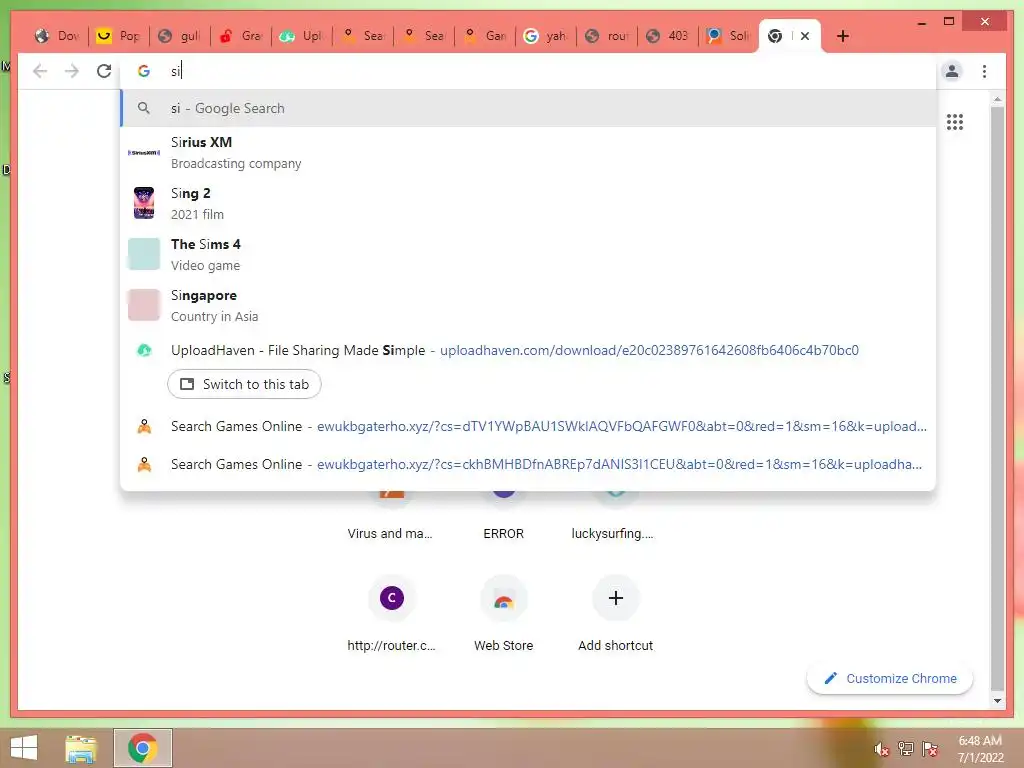The width and height of the screenshot is (1024, 768).
Task: Open the luckysurfing shortcut
Action: 615,516
